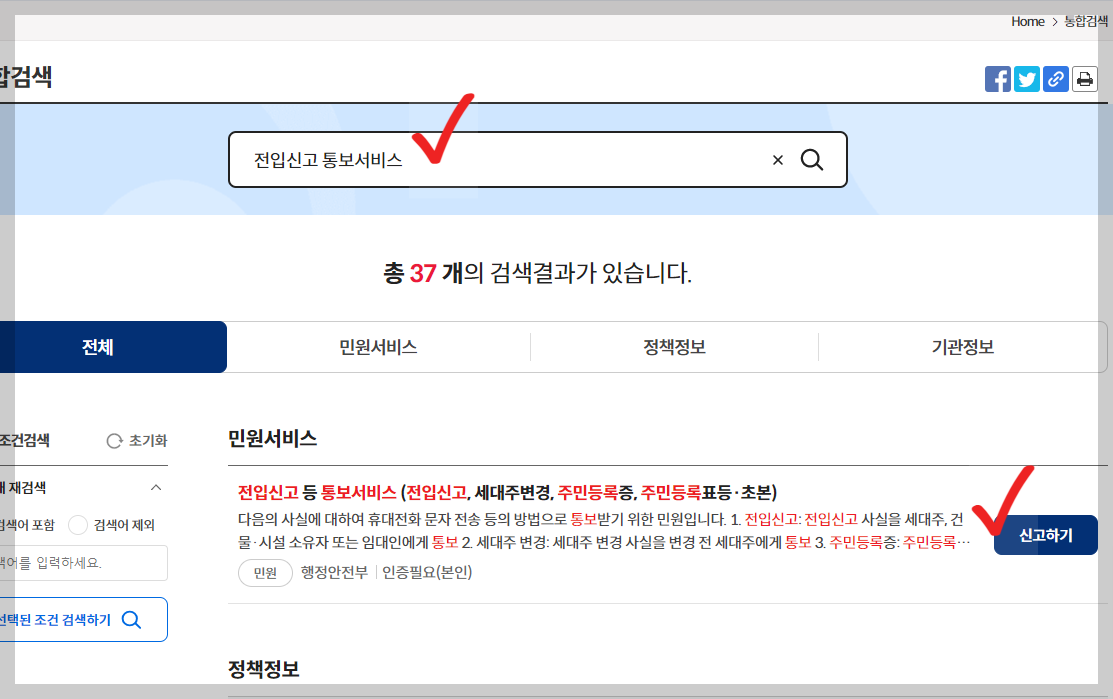Copy the page link via the link icon
Image resolution: width=1113 pixels, height=699 pixels.
point(1055,78)
